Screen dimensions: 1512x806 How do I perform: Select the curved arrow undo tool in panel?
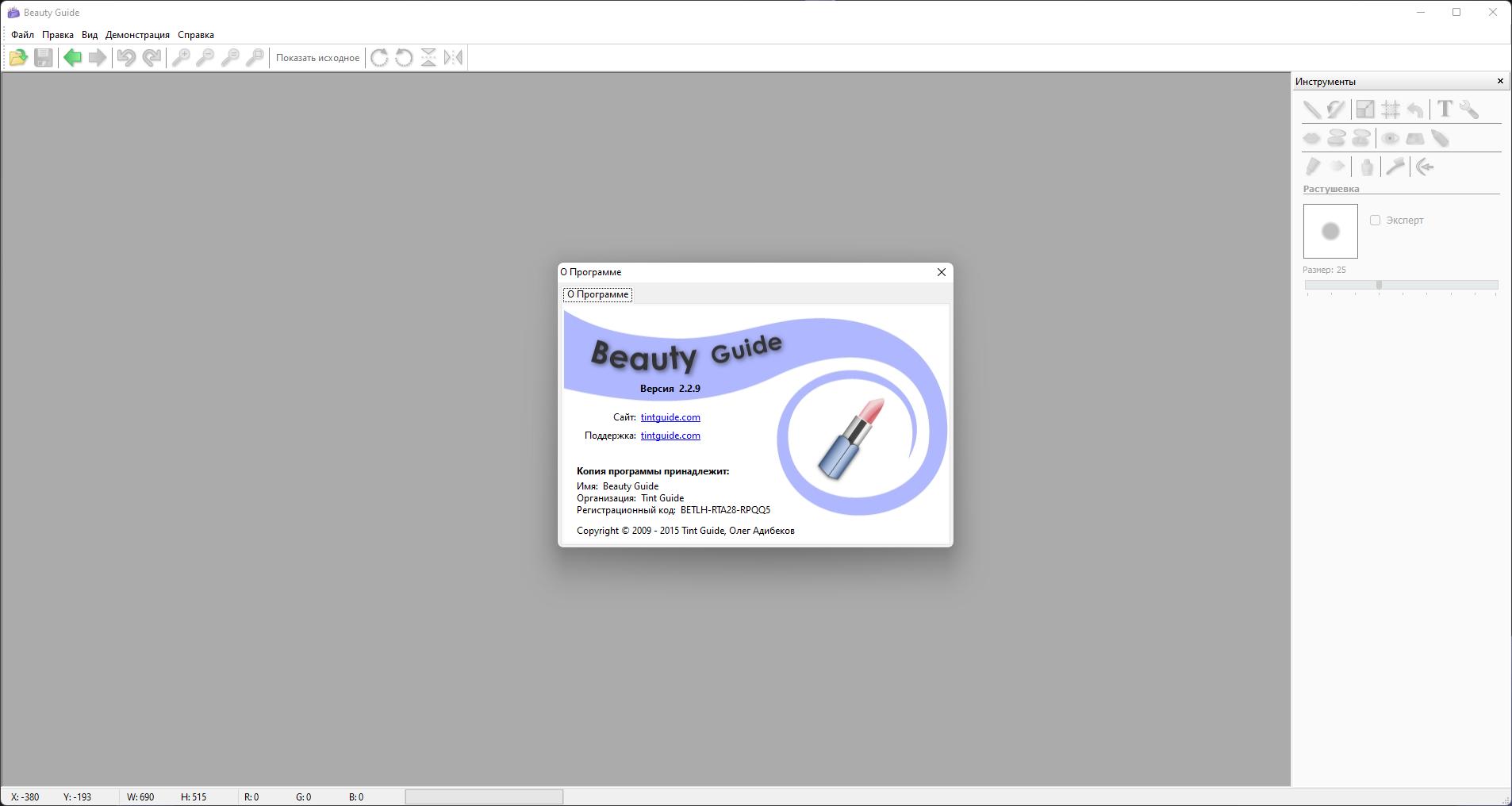(1415, 109)
